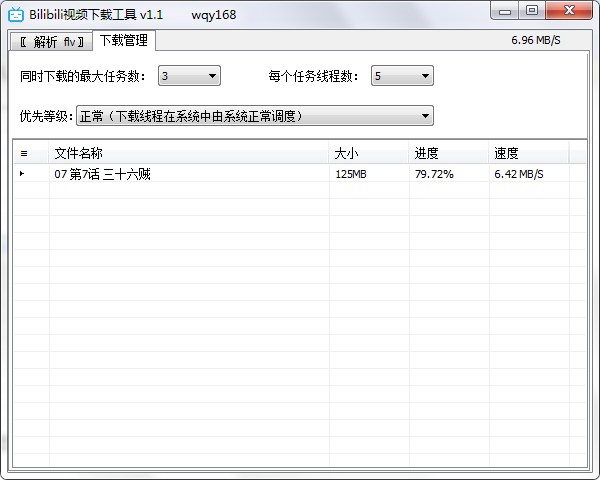Close the Bilibili download tool window
Viewport: 600px width, 480px height.
click(569, 10)
